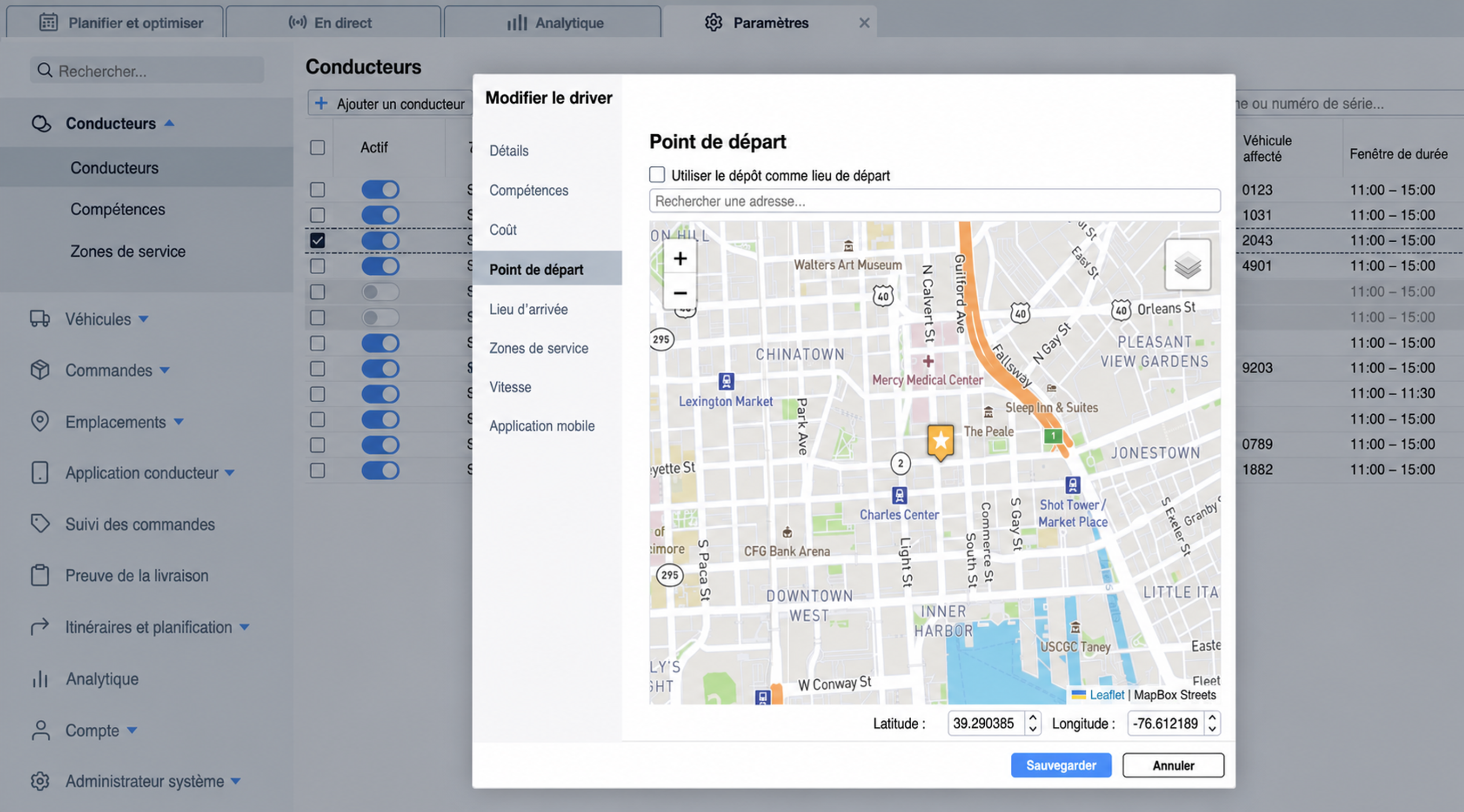Switch to the En direct tab

point(333,22)
